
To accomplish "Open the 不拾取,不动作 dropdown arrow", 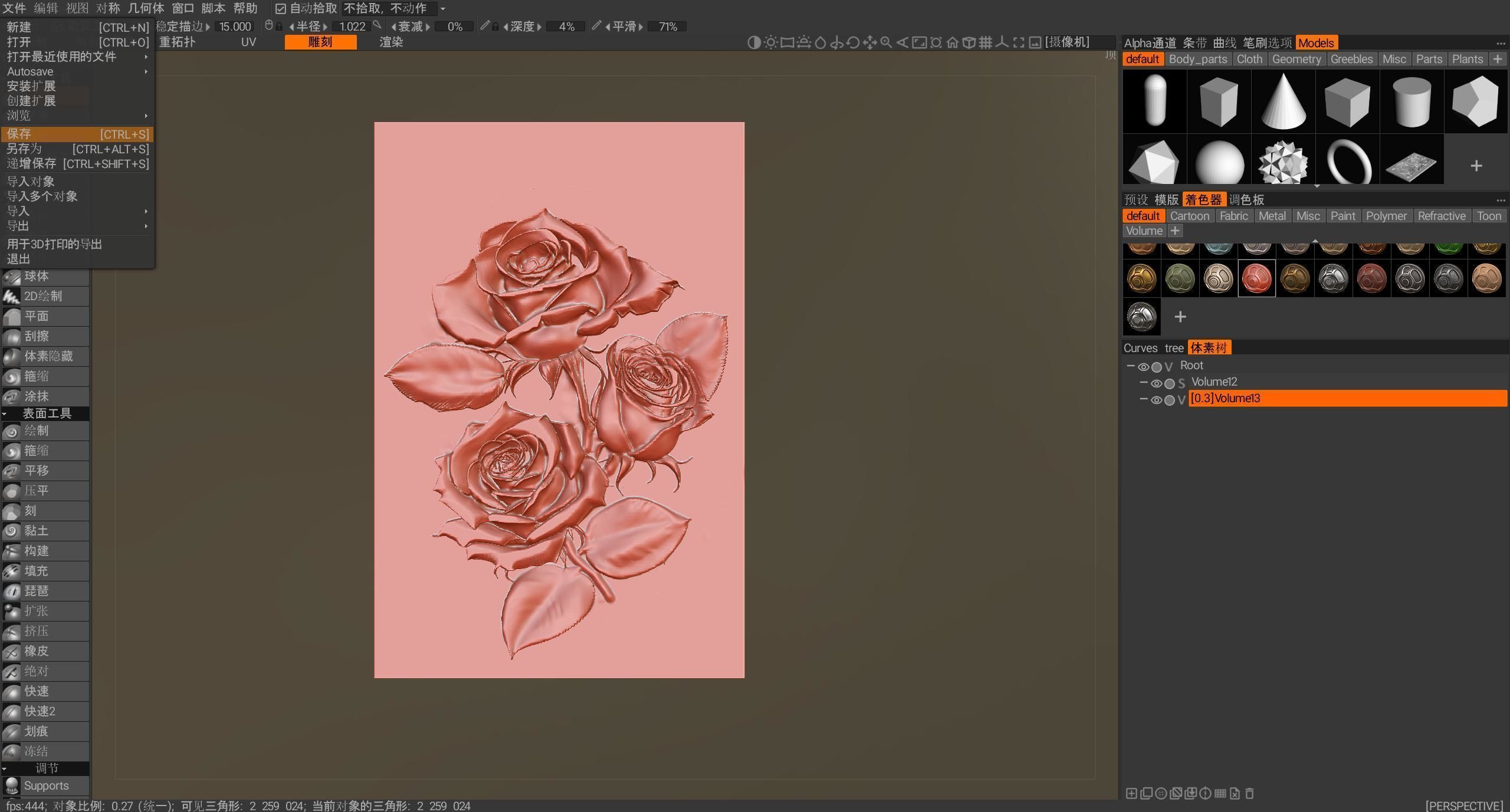I will (x=444, y=8).
